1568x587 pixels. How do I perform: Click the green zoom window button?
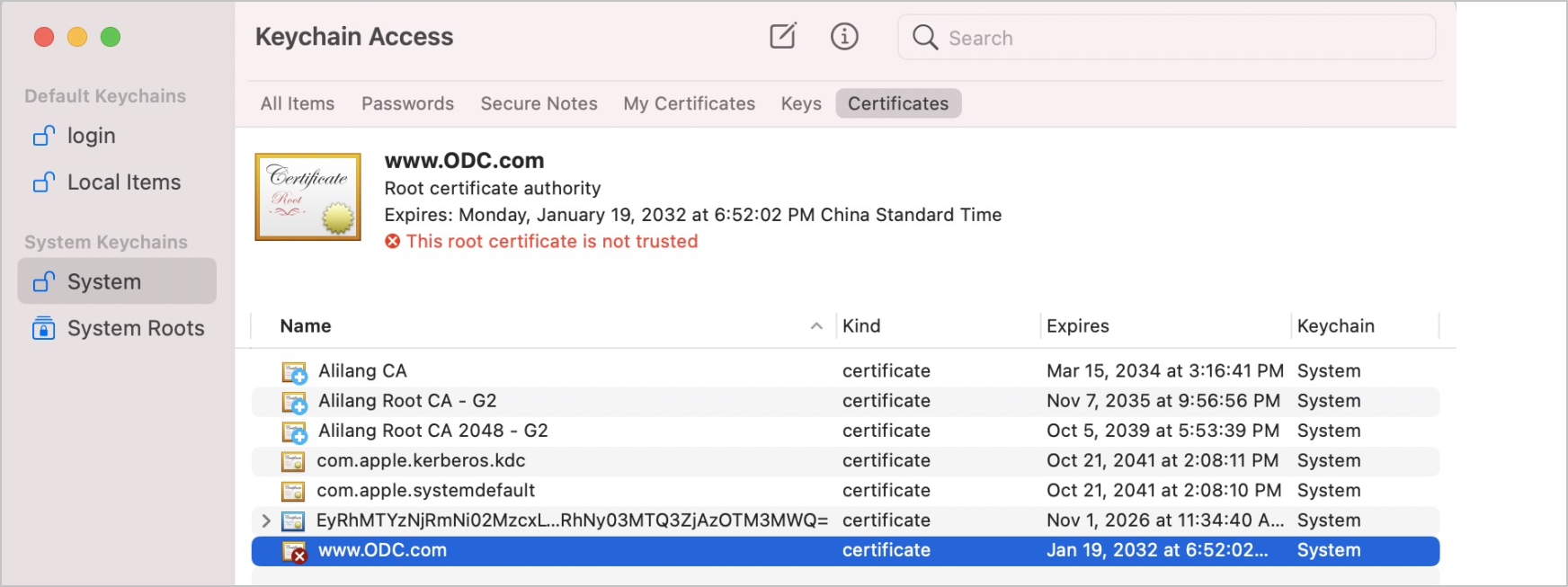(x=111, y=37)
